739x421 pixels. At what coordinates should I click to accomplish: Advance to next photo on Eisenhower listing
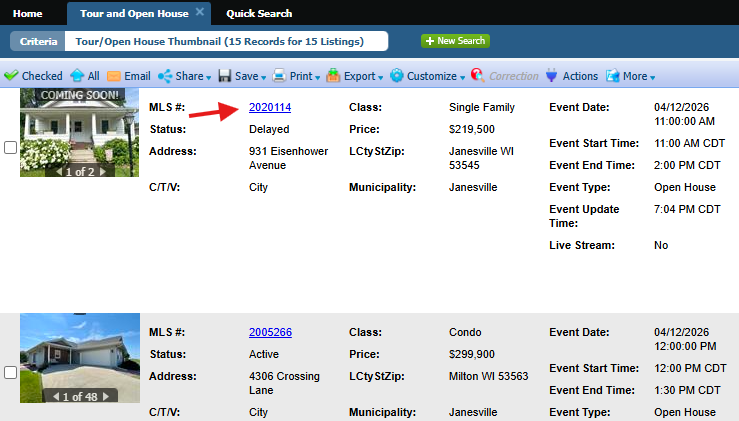coord(101,172)
